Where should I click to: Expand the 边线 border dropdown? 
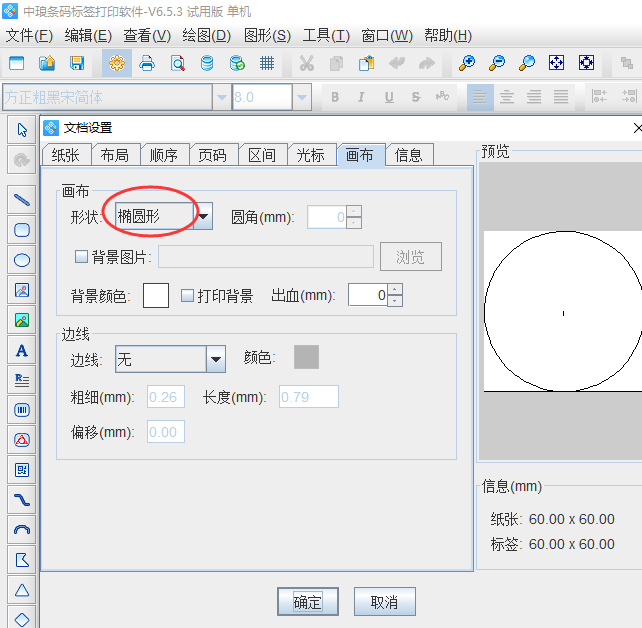click(x=215, y=359)
